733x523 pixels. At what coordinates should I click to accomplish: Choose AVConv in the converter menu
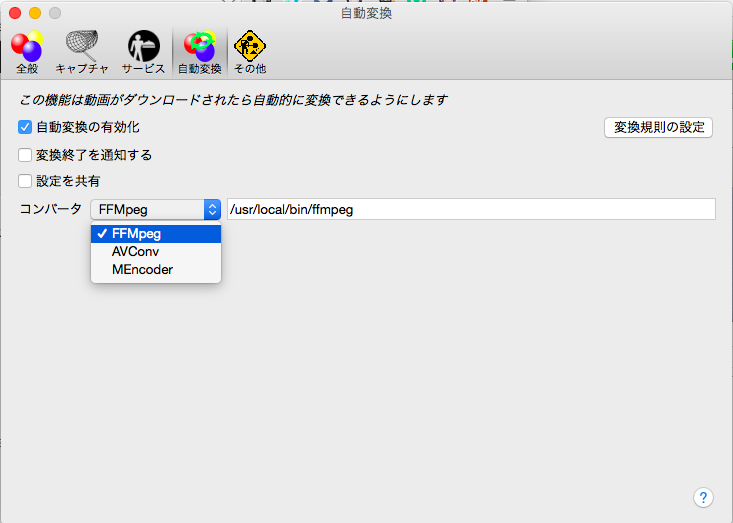(156, 251)
